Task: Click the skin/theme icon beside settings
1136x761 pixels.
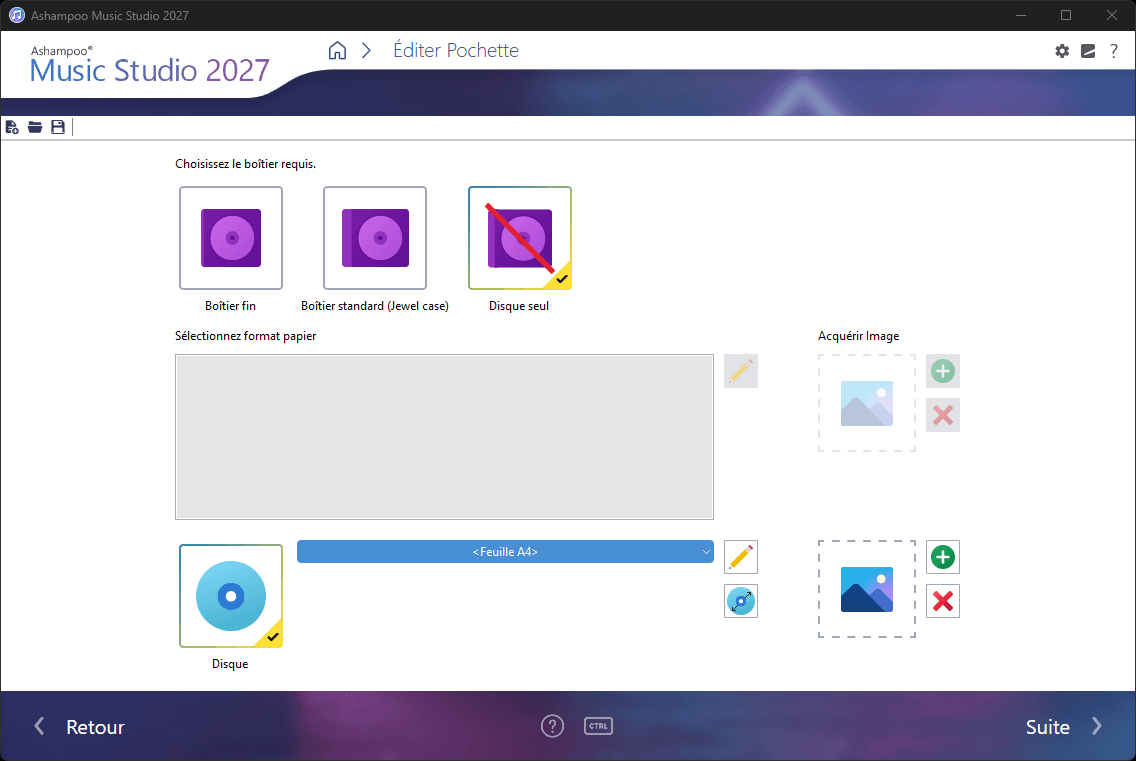Action: (x=1088, y=51)
